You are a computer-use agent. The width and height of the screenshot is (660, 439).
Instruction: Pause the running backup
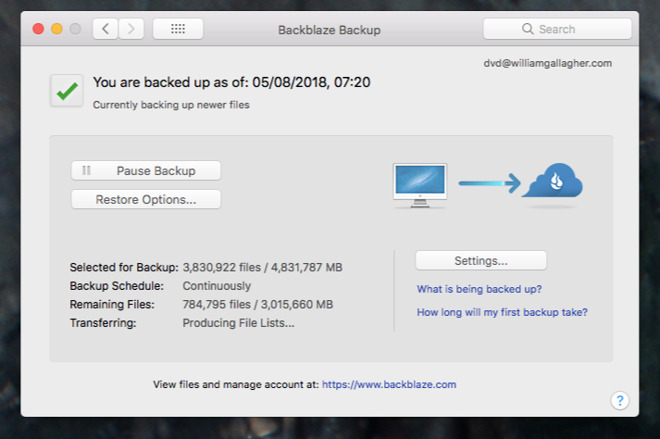point(146,170)
